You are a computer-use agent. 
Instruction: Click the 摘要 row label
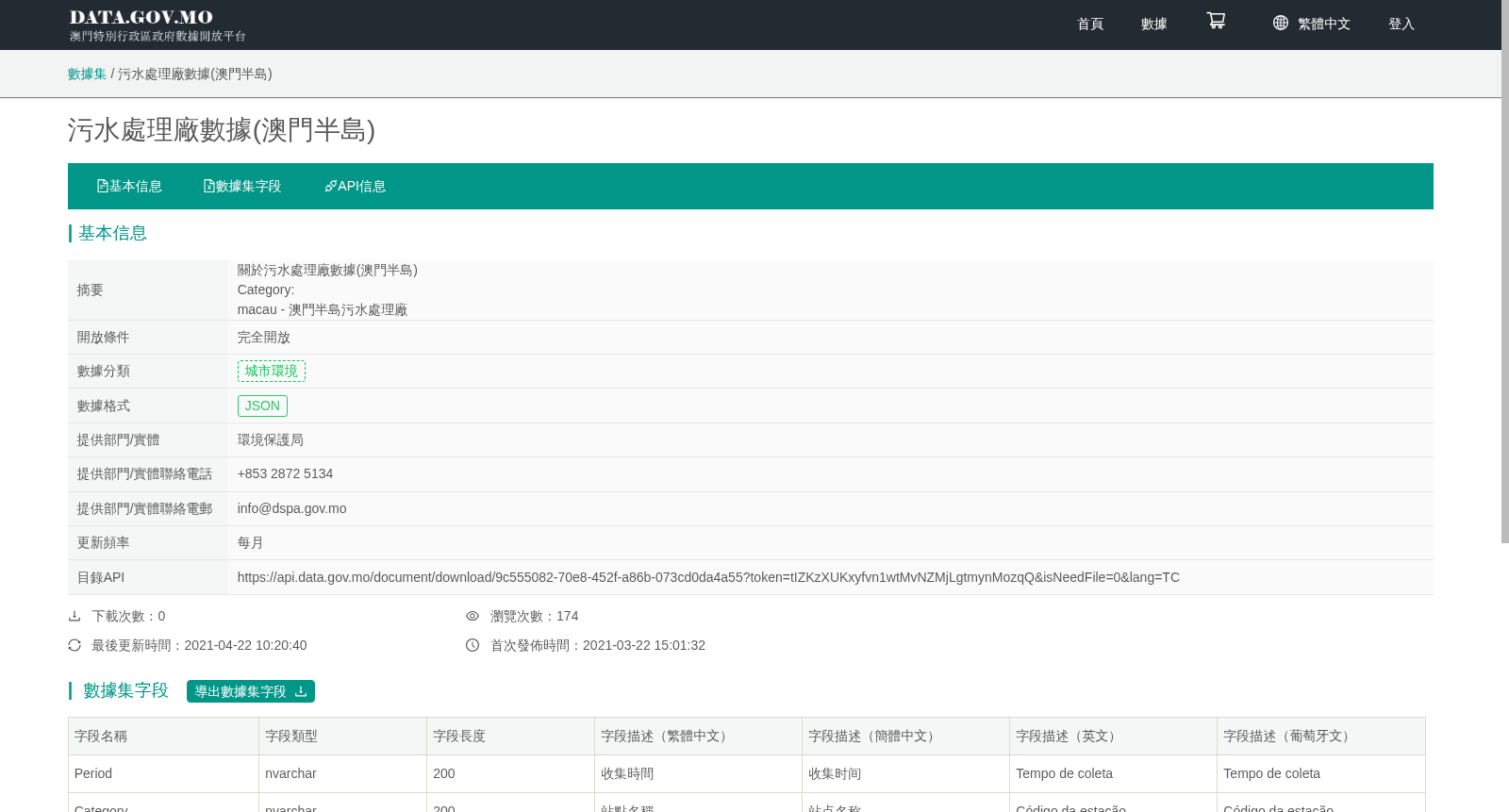[x=91, y=290]
